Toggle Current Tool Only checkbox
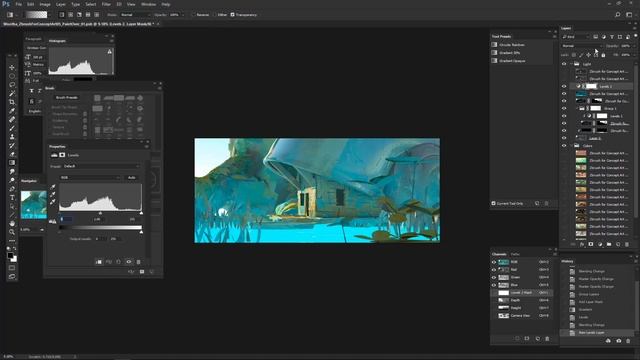 click(493, 203)
